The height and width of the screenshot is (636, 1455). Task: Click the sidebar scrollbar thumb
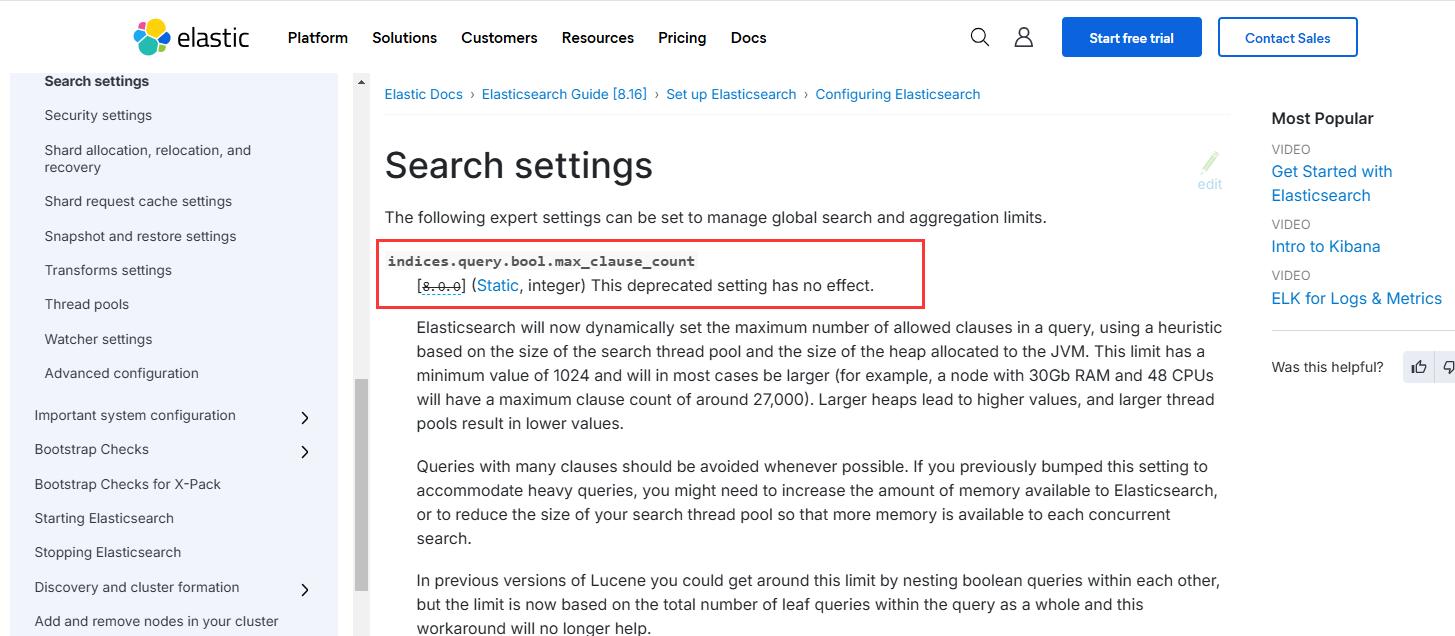[361, 485]
